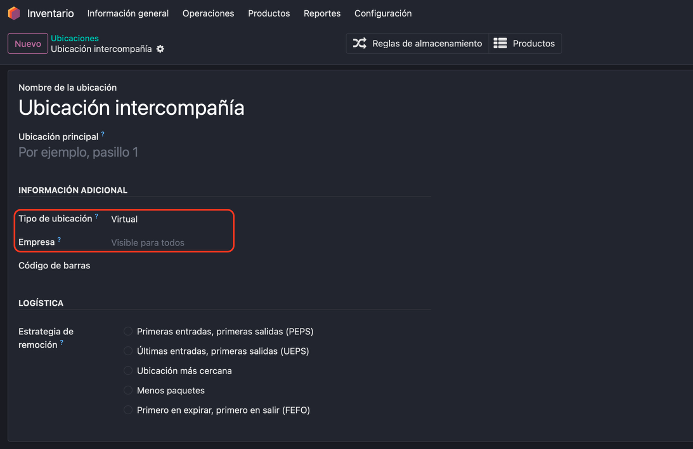
Task: Click the Inventario app logo icon
Action: coord(14,14)
